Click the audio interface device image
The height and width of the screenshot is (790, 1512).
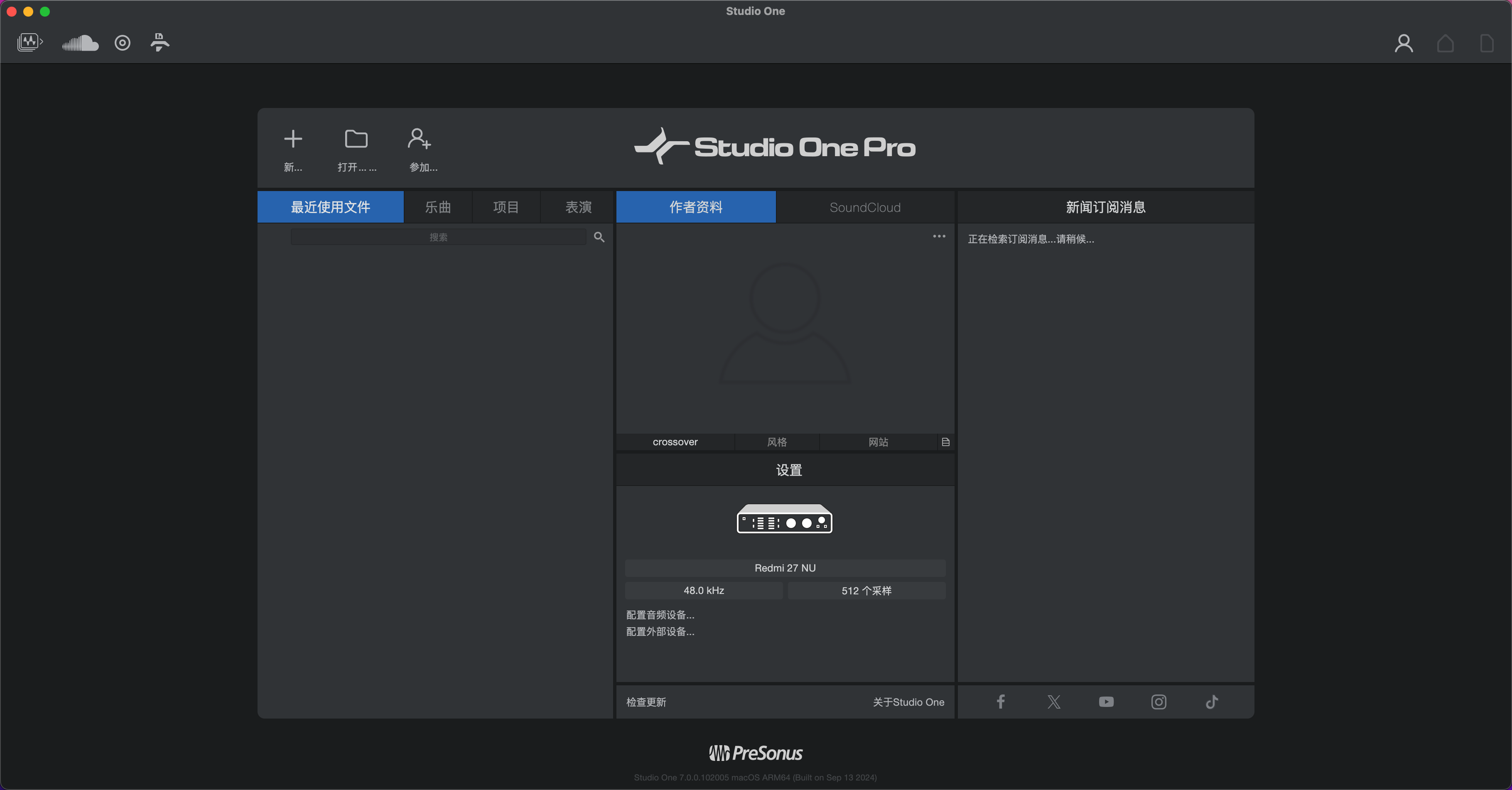click(x=784, y=519)
